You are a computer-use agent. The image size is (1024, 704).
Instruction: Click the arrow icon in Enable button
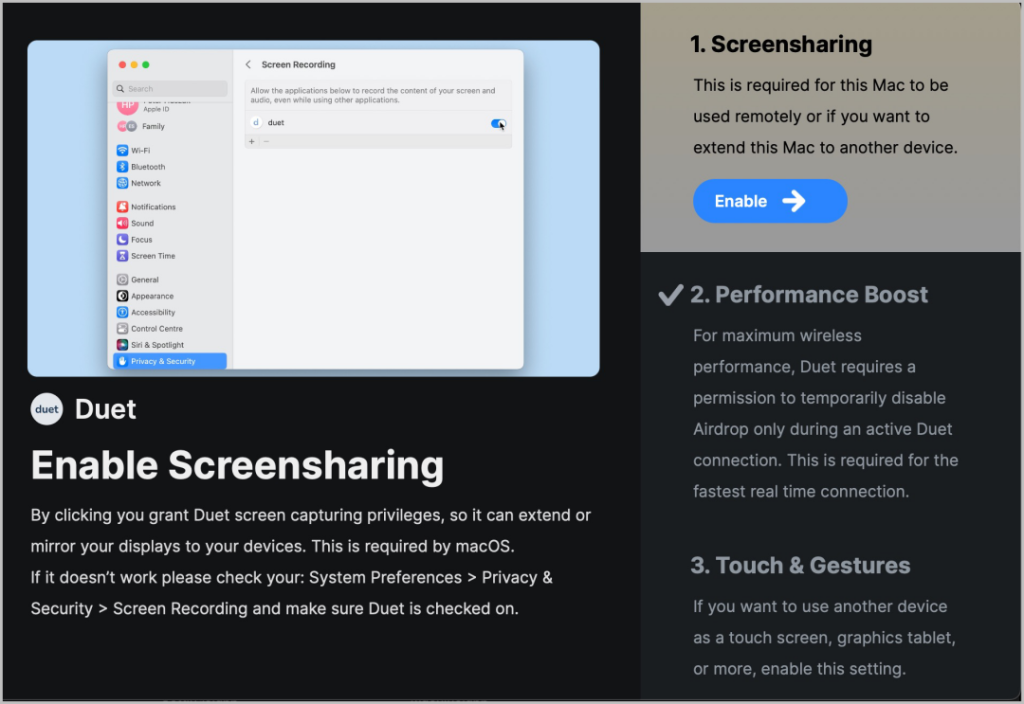point(794,201)
